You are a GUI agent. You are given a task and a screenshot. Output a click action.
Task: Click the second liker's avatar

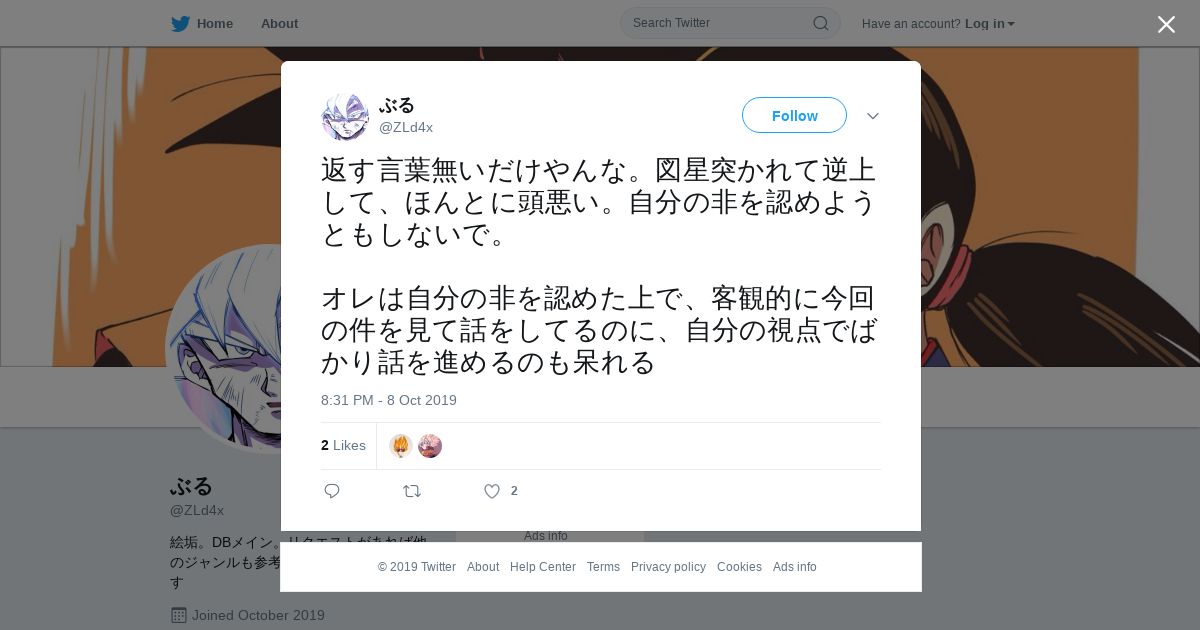[430, 446]
